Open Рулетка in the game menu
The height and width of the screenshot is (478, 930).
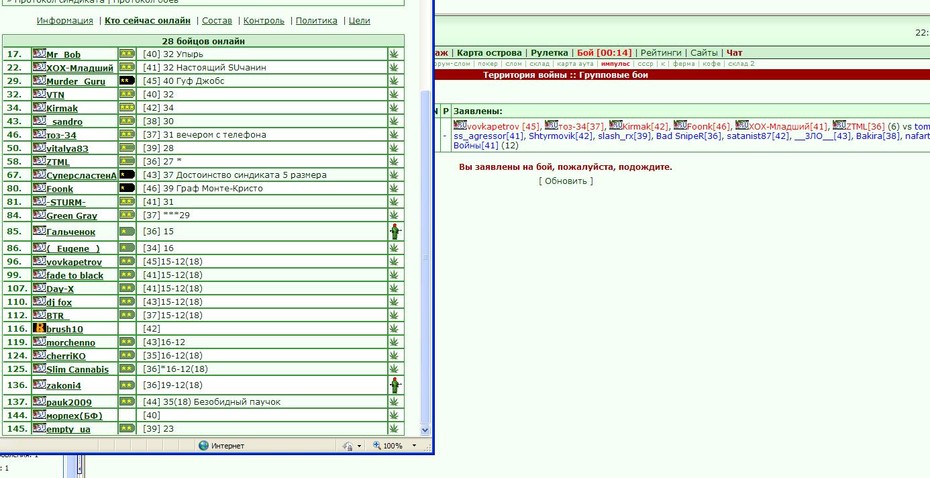pyautogui.click(x=549, y=53)
